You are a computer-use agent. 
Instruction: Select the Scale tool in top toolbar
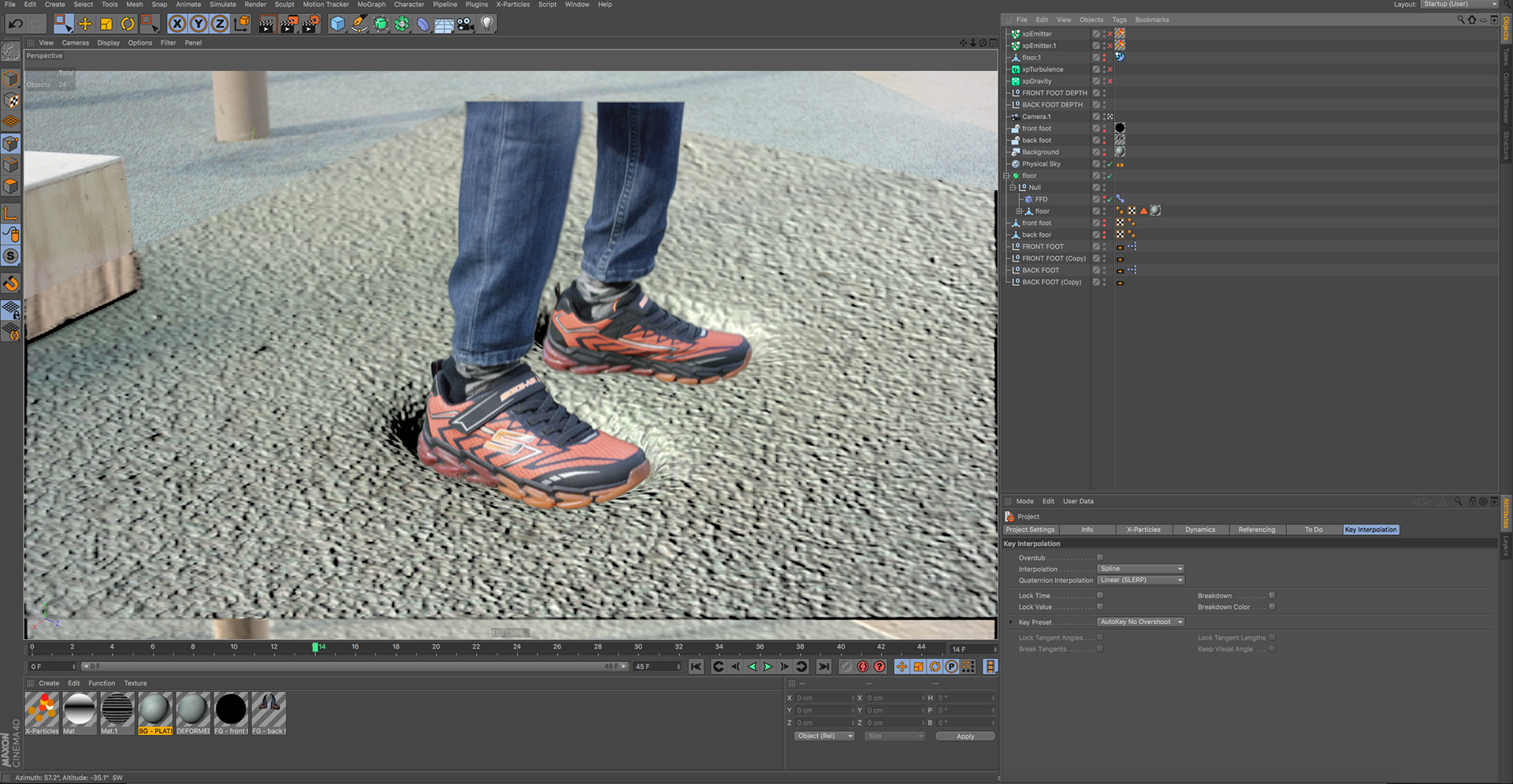tap(106, 24)
